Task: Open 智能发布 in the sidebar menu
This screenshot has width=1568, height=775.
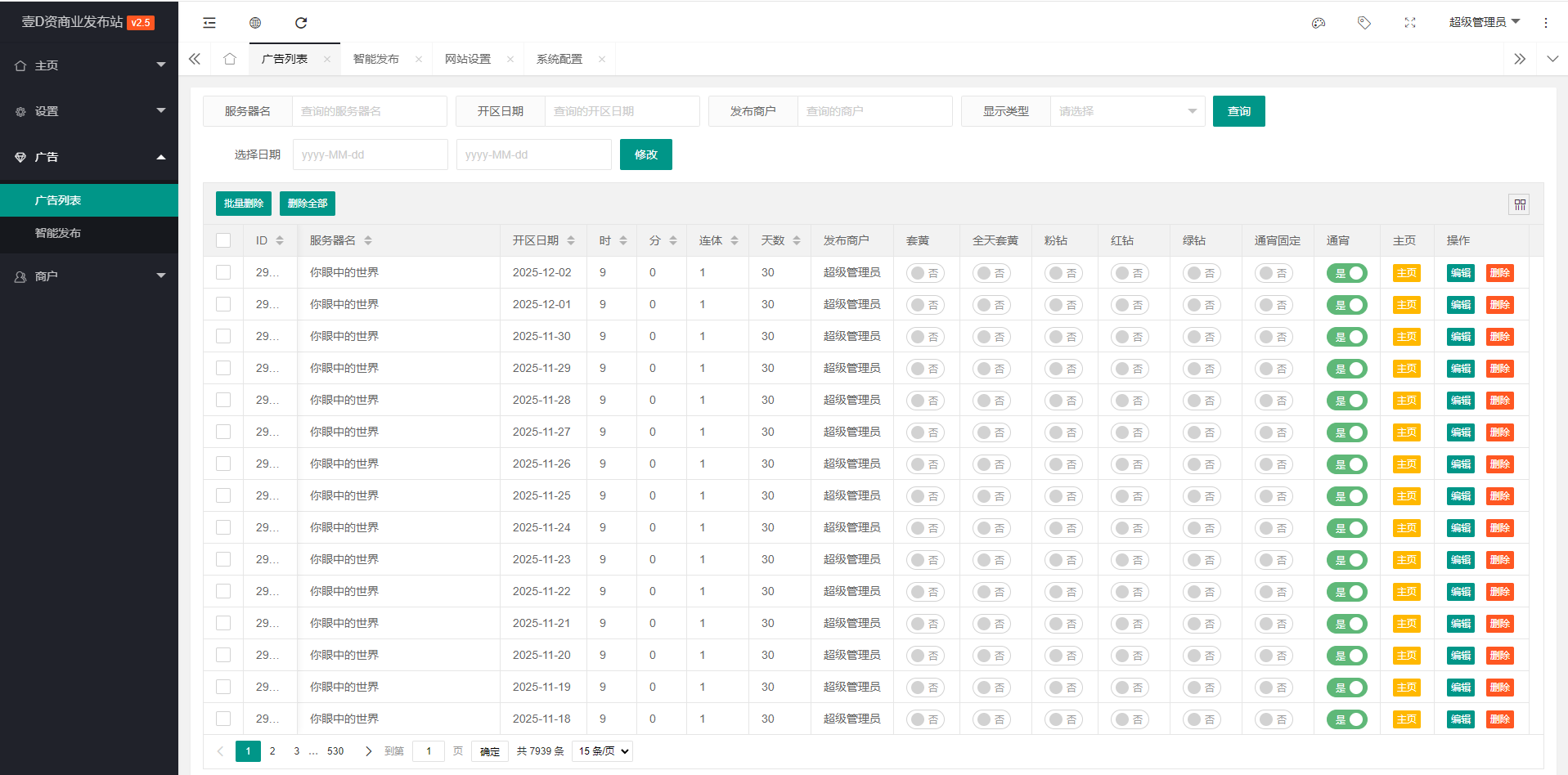Action: coord(58,233)
